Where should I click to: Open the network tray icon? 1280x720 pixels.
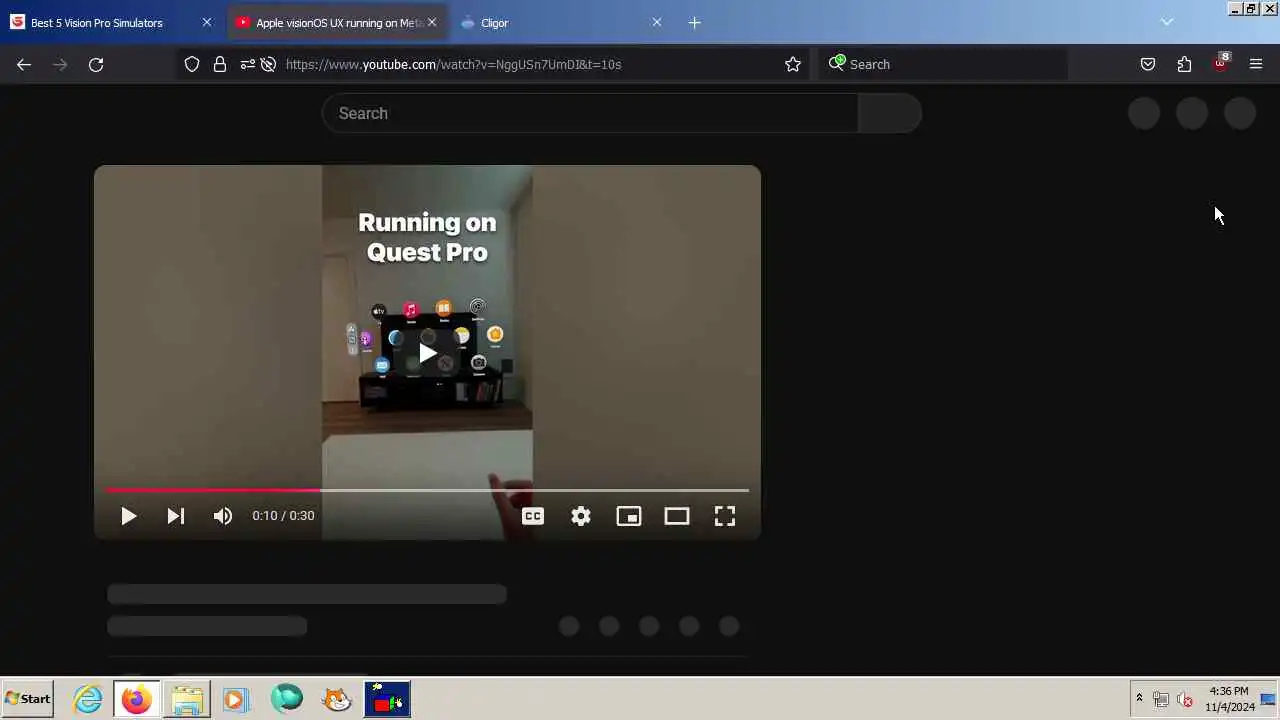[x=1161, y=699]
